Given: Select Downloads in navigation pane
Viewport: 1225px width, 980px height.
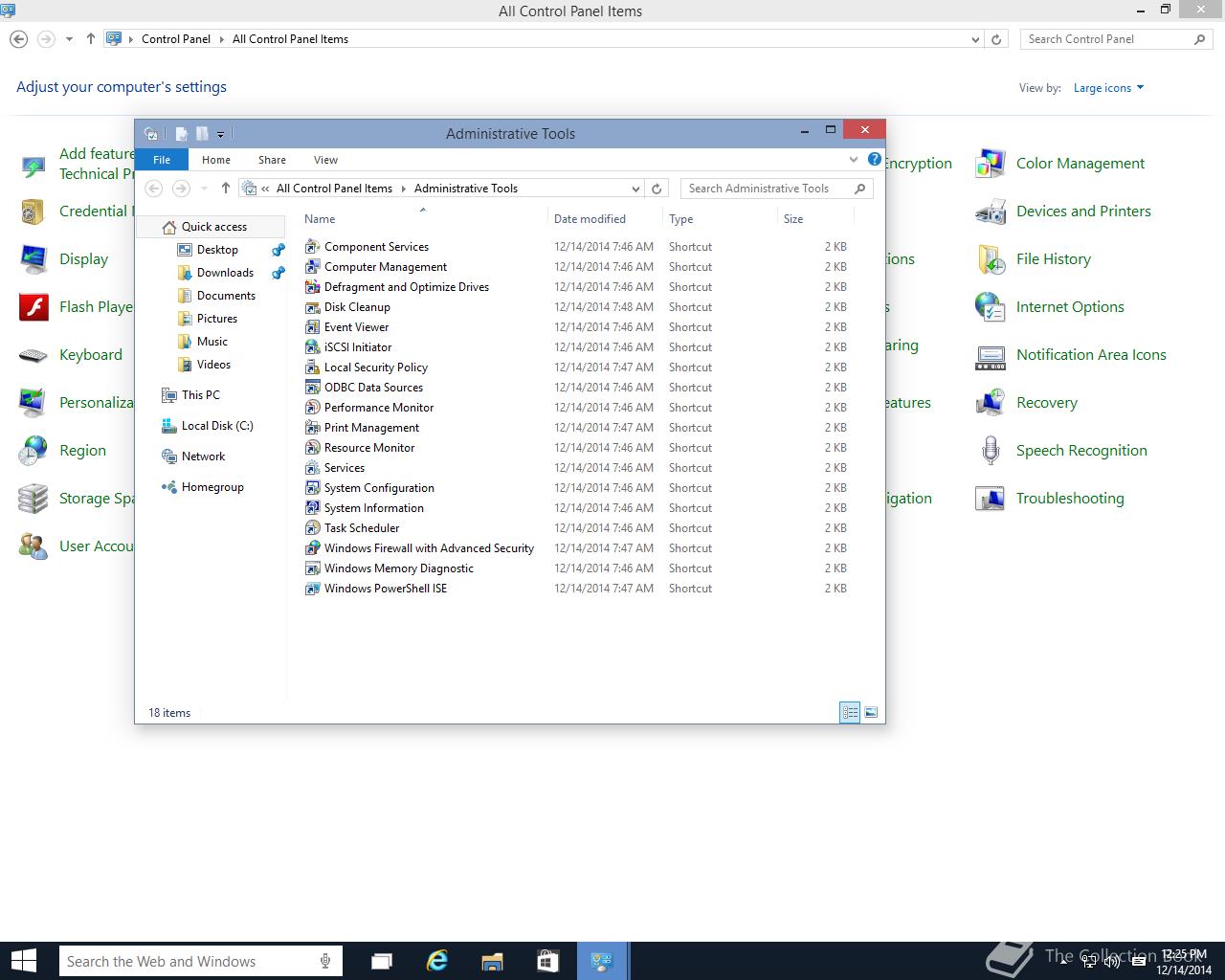Looking at the screenshot, I should 225,273.
